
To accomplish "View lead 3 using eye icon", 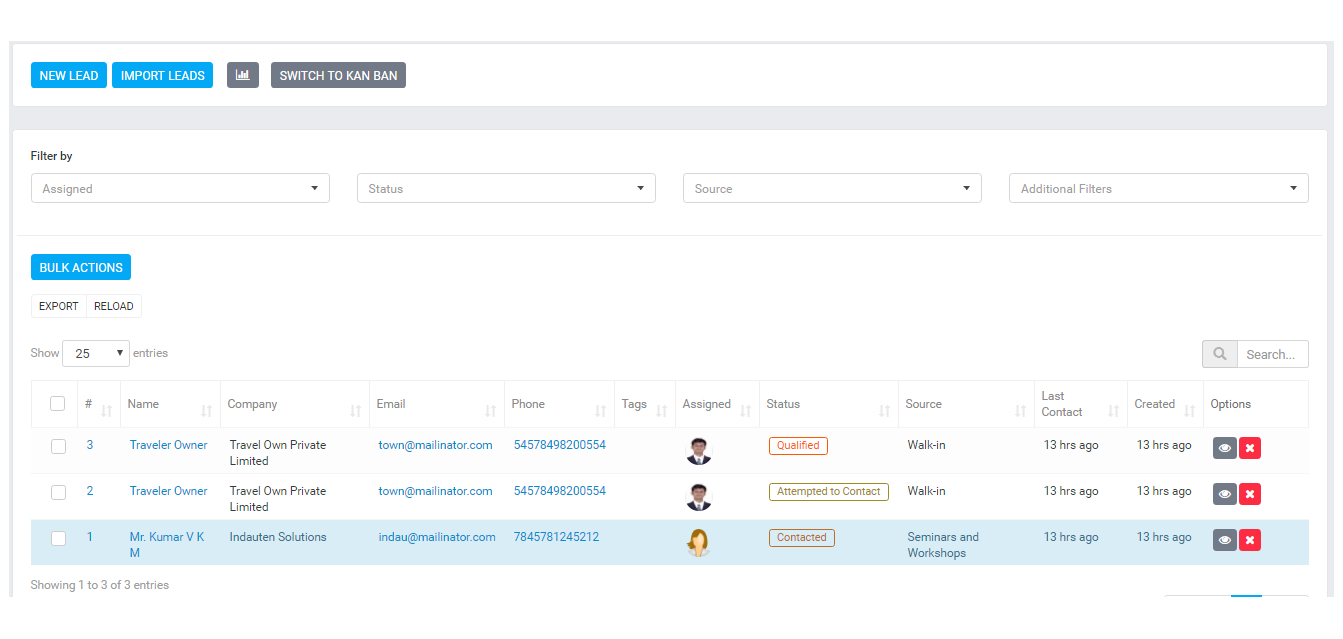I will [1224, 448].
